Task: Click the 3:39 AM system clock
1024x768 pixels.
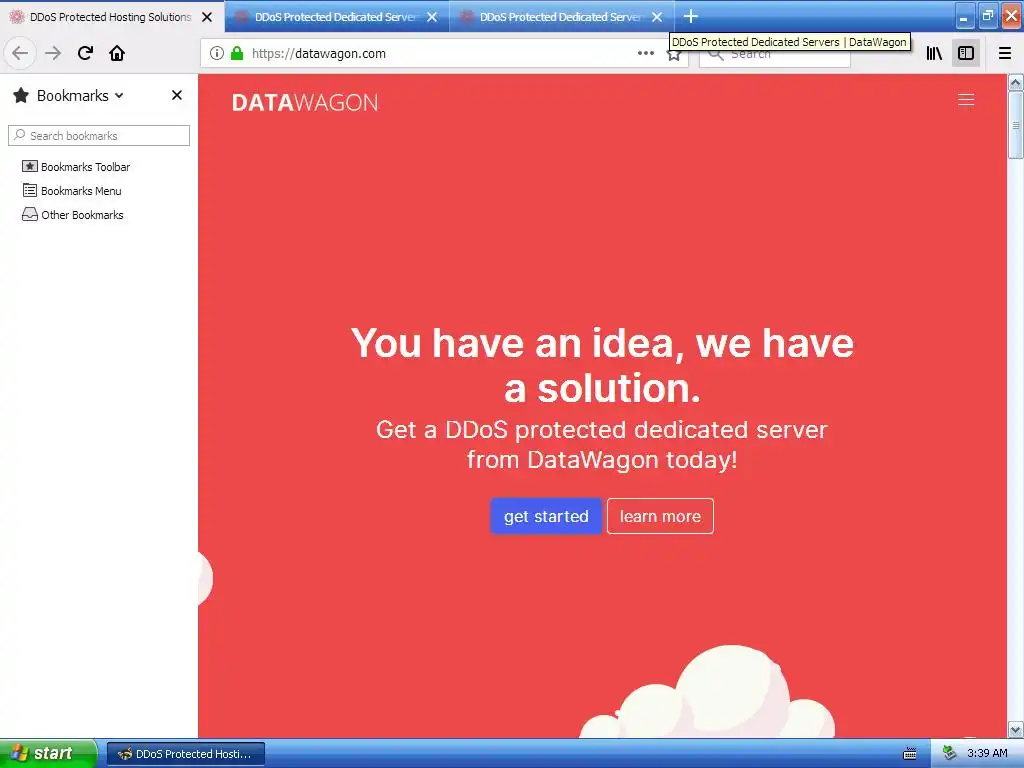Action: point(987,753)
